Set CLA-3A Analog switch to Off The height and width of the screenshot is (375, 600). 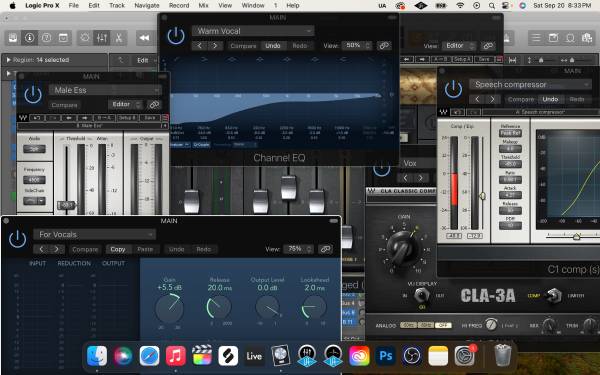pos(443,325)
